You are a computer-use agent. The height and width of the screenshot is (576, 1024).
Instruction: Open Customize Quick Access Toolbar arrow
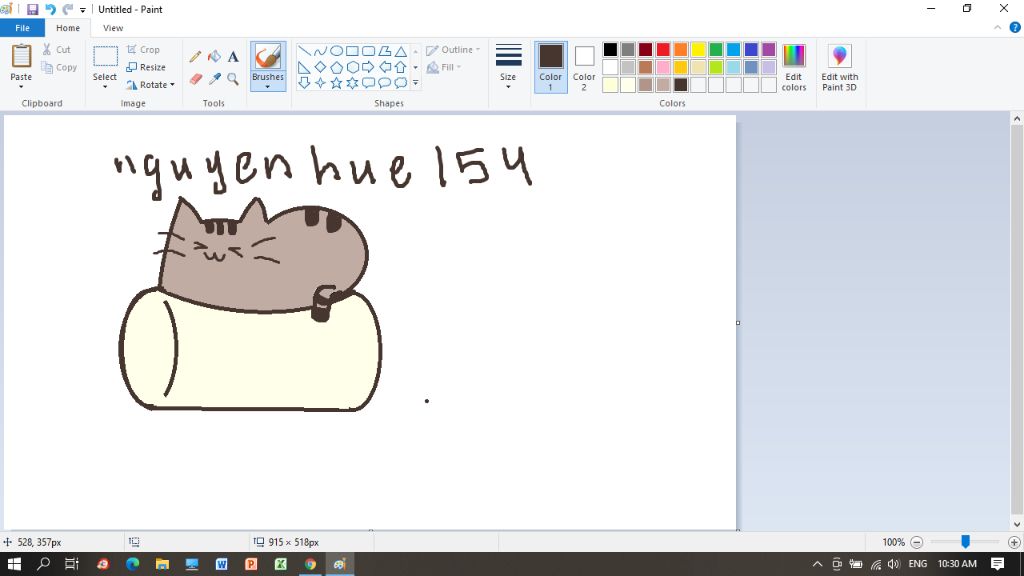pos(83,10)
